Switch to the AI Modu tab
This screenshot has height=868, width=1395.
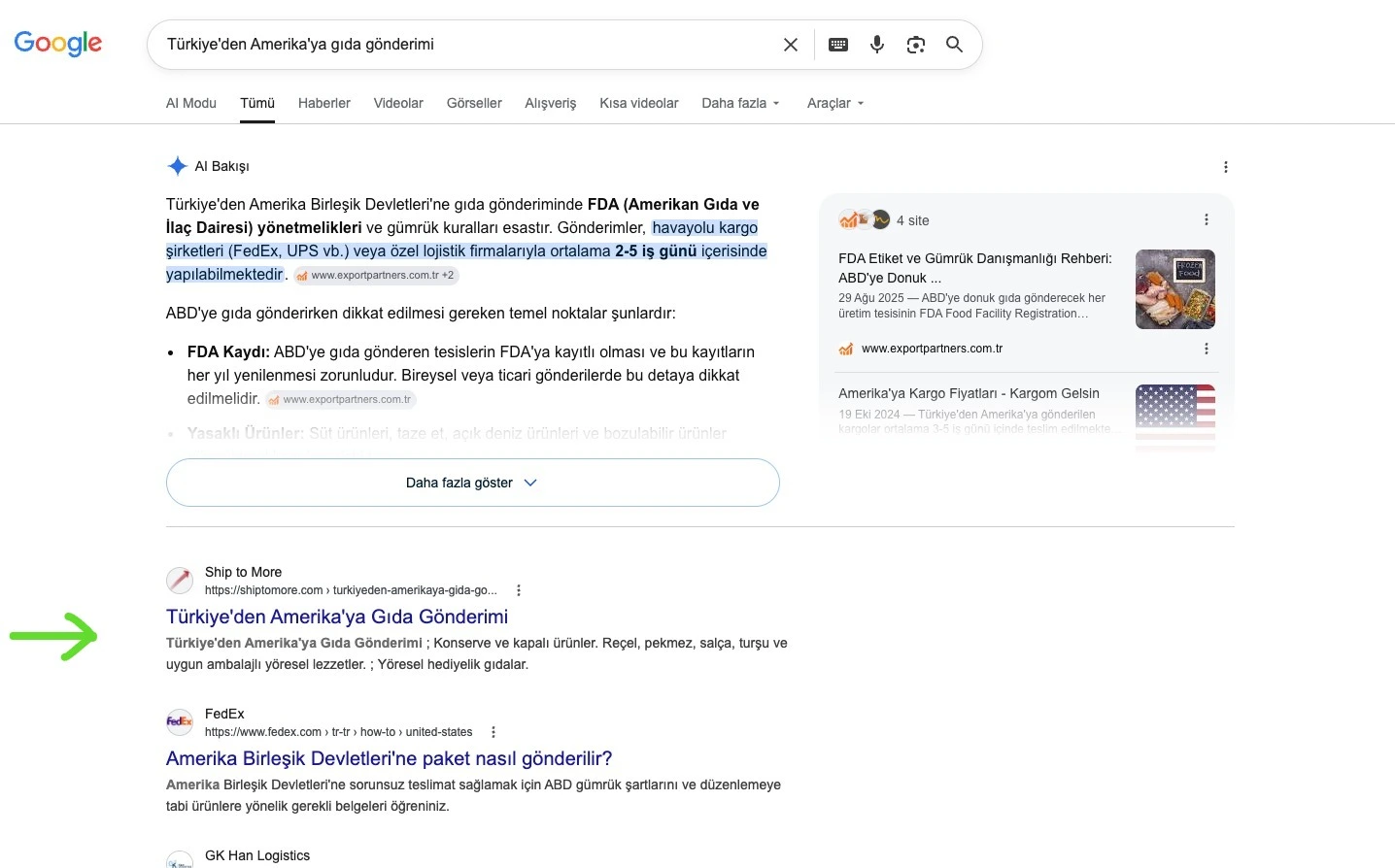click(x=191, y=103)
